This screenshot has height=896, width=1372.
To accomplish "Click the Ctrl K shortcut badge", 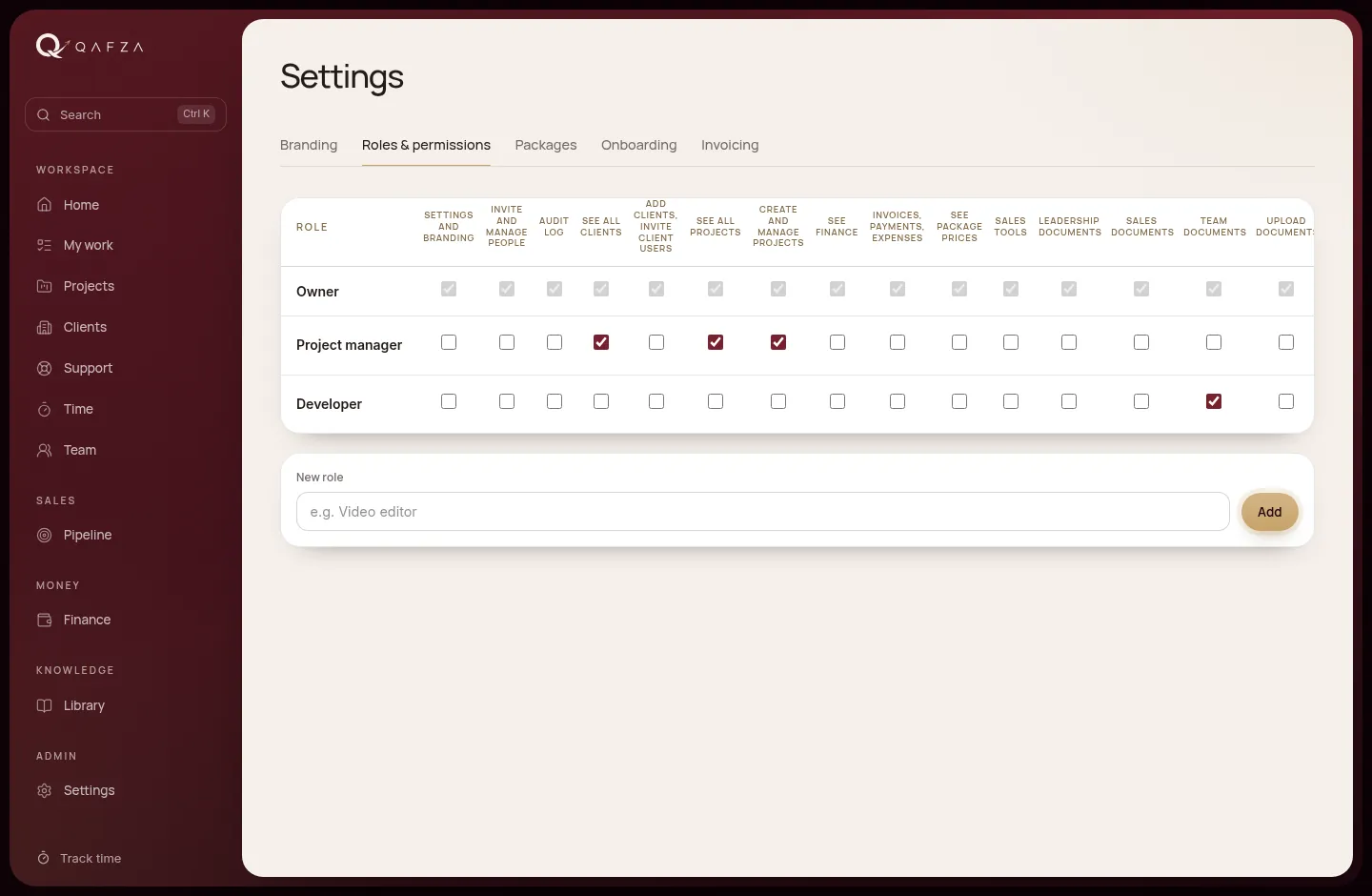I will point(196,114).
